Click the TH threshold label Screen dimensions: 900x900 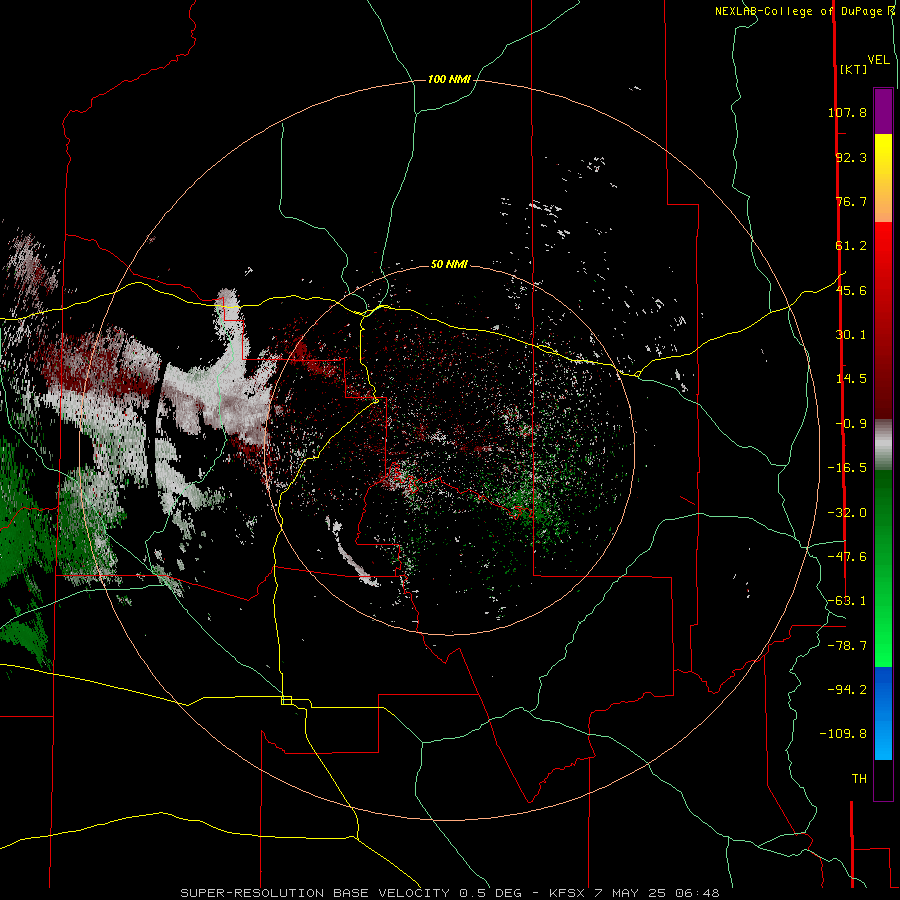[859, 779]
